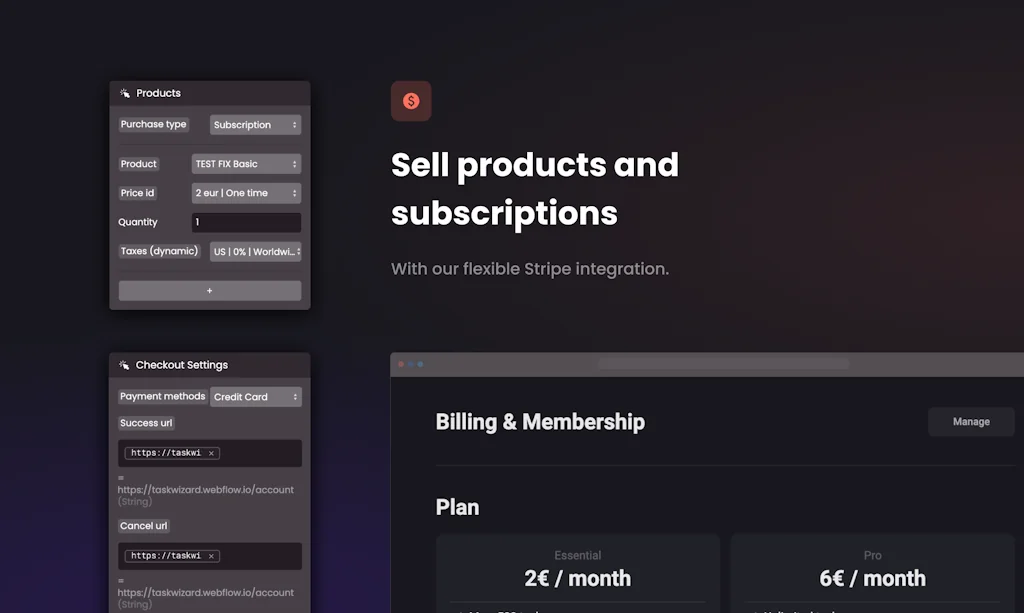Open the Purchase type dropdown set to Subscription
The height and width of the screenshot is (613, 1024).
click(255, 124)
